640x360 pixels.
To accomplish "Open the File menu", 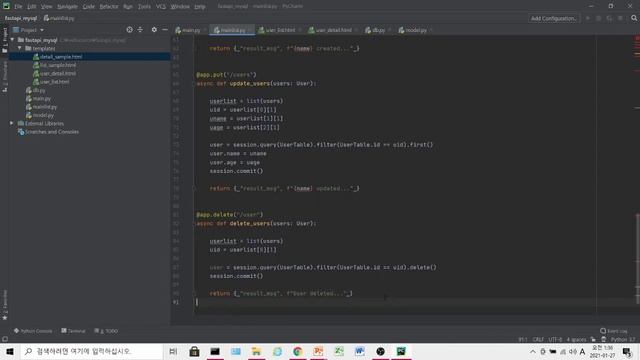I will click(18, 7).
